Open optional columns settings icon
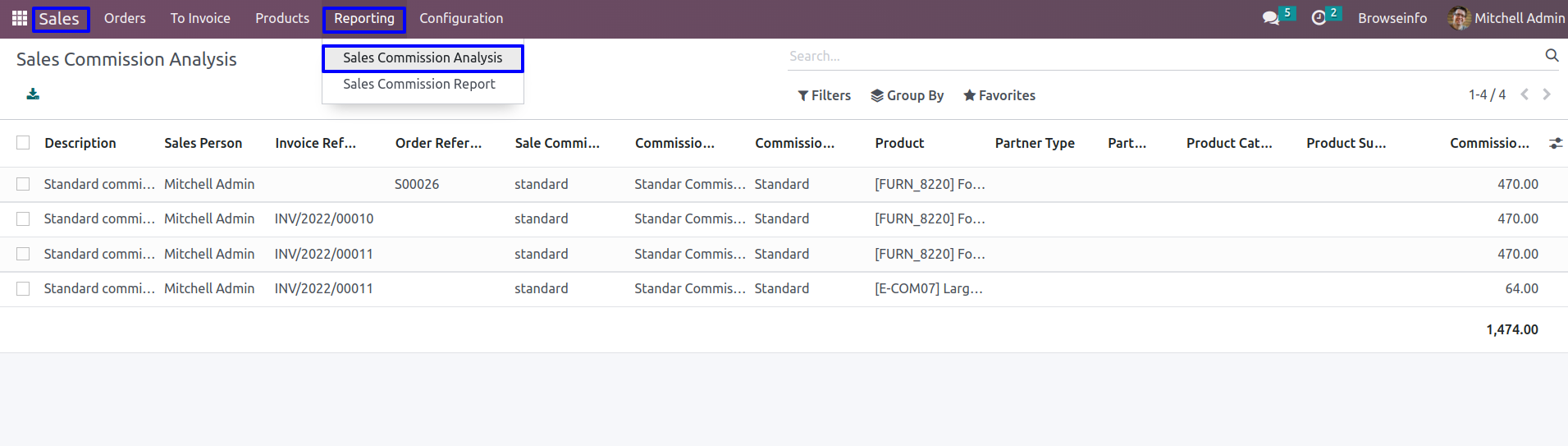This screenshot has height=446, width=1568. click(x=1555, y=143)
